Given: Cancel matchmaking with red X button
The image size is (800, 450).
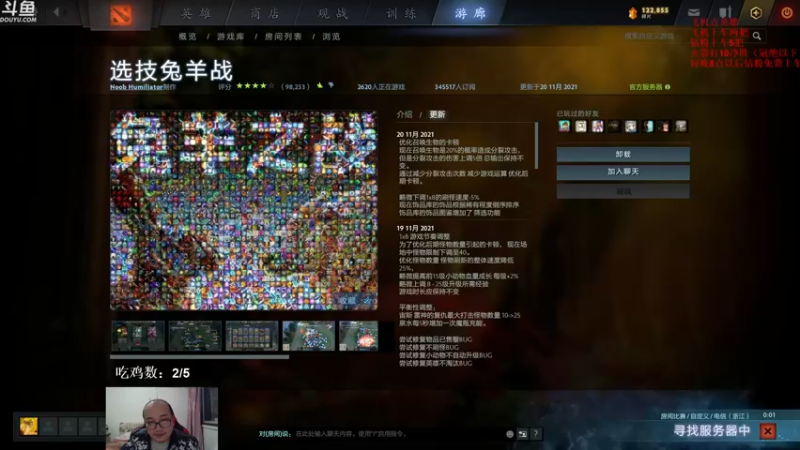Looking at the screenshot, I should coord(768,432).
